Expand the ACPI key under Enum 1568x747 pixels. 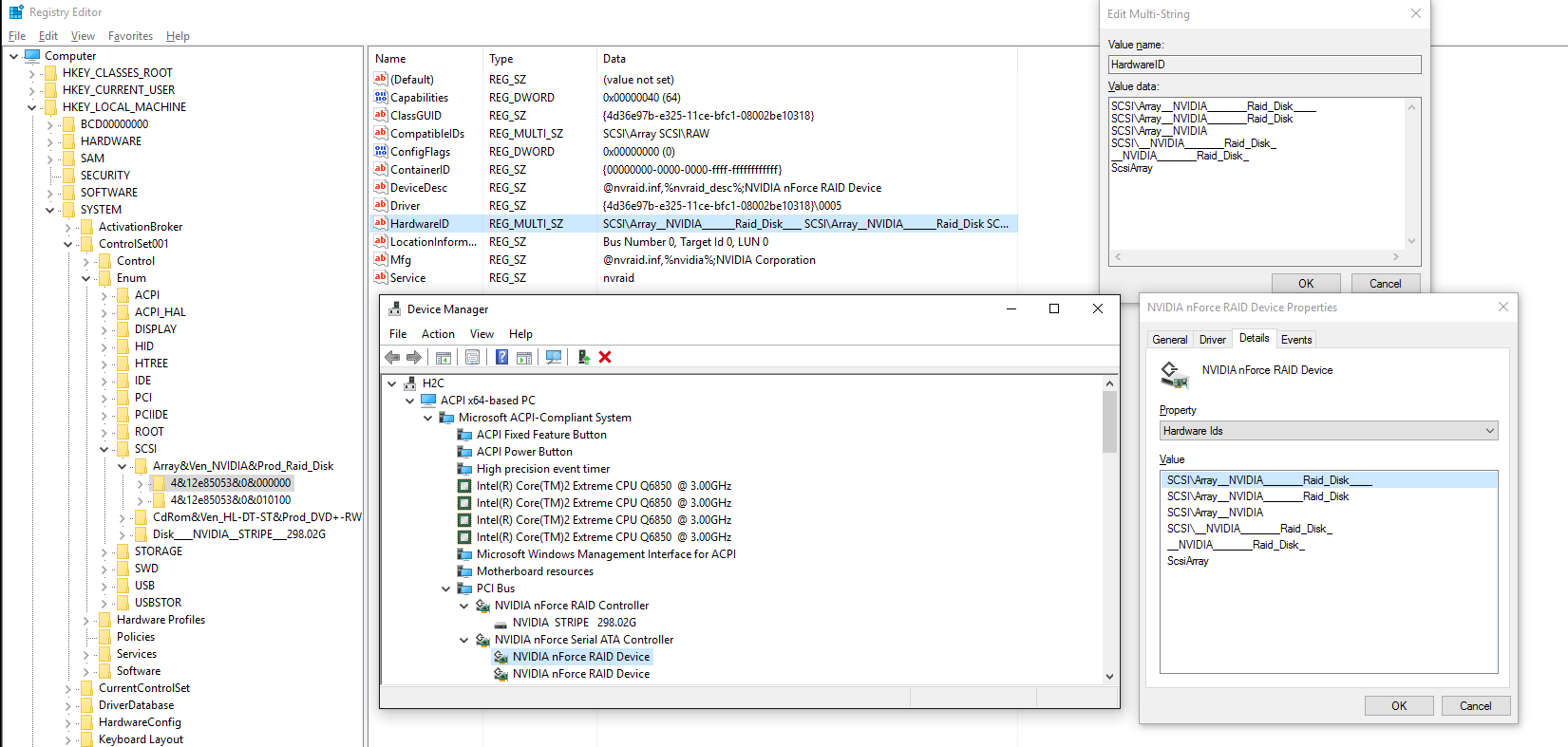pos(104,295)
